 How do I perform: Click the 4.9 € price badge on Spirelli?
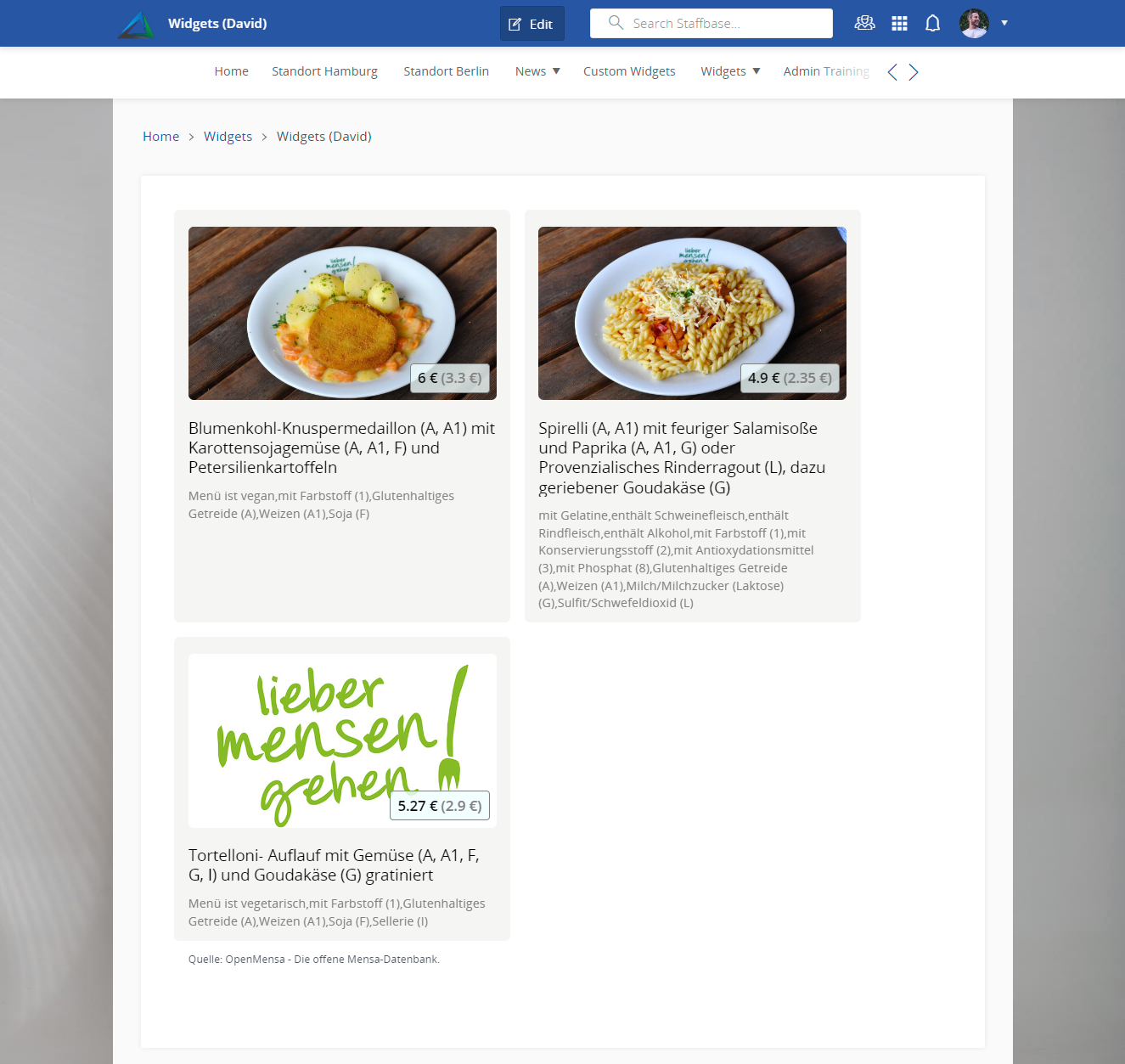(790, 378)
